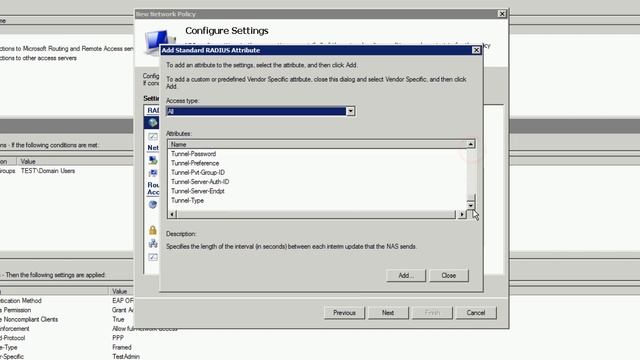Click the horizontal scrollbar track
This screenshot has height=360, width=640.
(x=316, y=214)
